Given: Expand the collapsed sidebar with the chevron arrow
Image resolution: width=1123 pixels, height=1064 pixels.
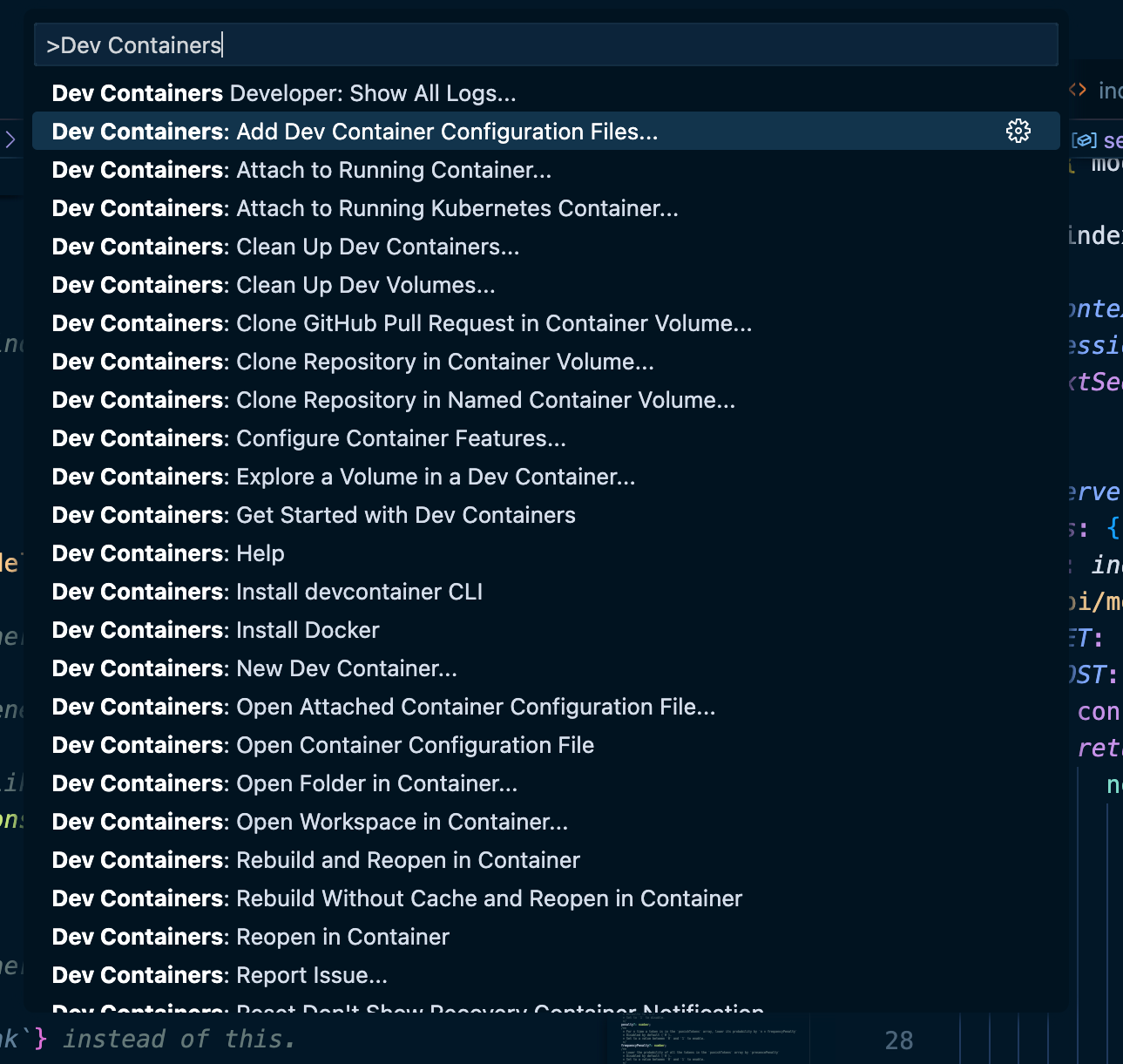Looking at the screenshot, I should point(11,139).
